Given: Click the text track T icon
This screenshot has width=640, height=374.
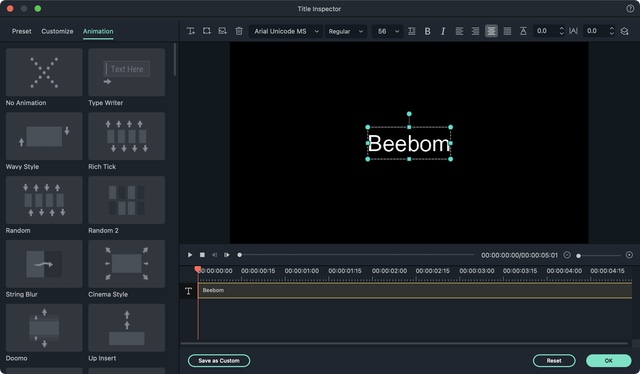Looking at the screenshot, I should (188, 291).
